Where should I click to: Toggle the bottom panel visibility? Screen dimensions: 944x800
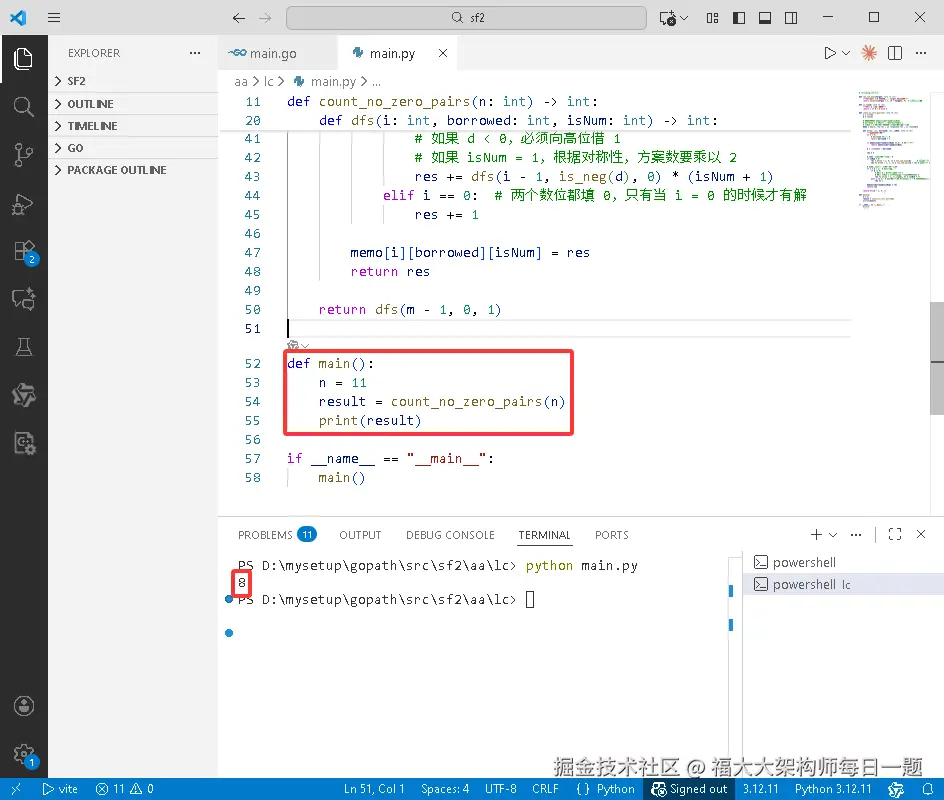pos(765,18)
